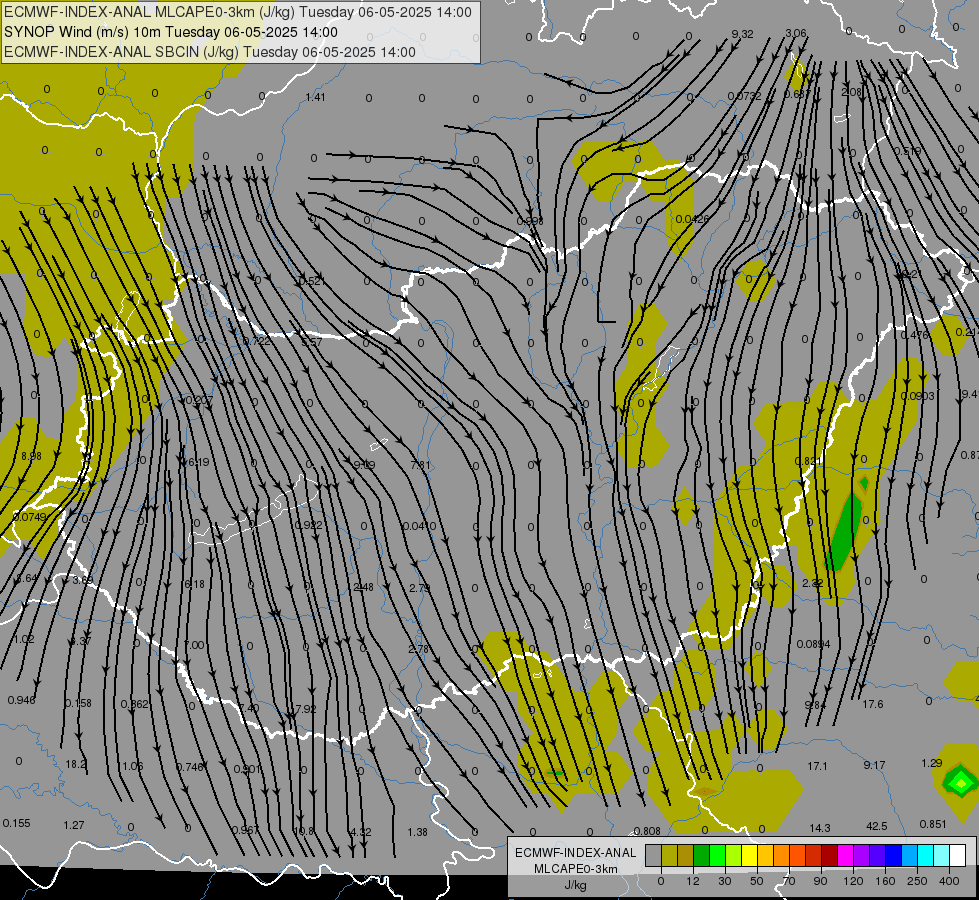
Task: Click the elongated dark green CAPE patch
Action: 844,532
